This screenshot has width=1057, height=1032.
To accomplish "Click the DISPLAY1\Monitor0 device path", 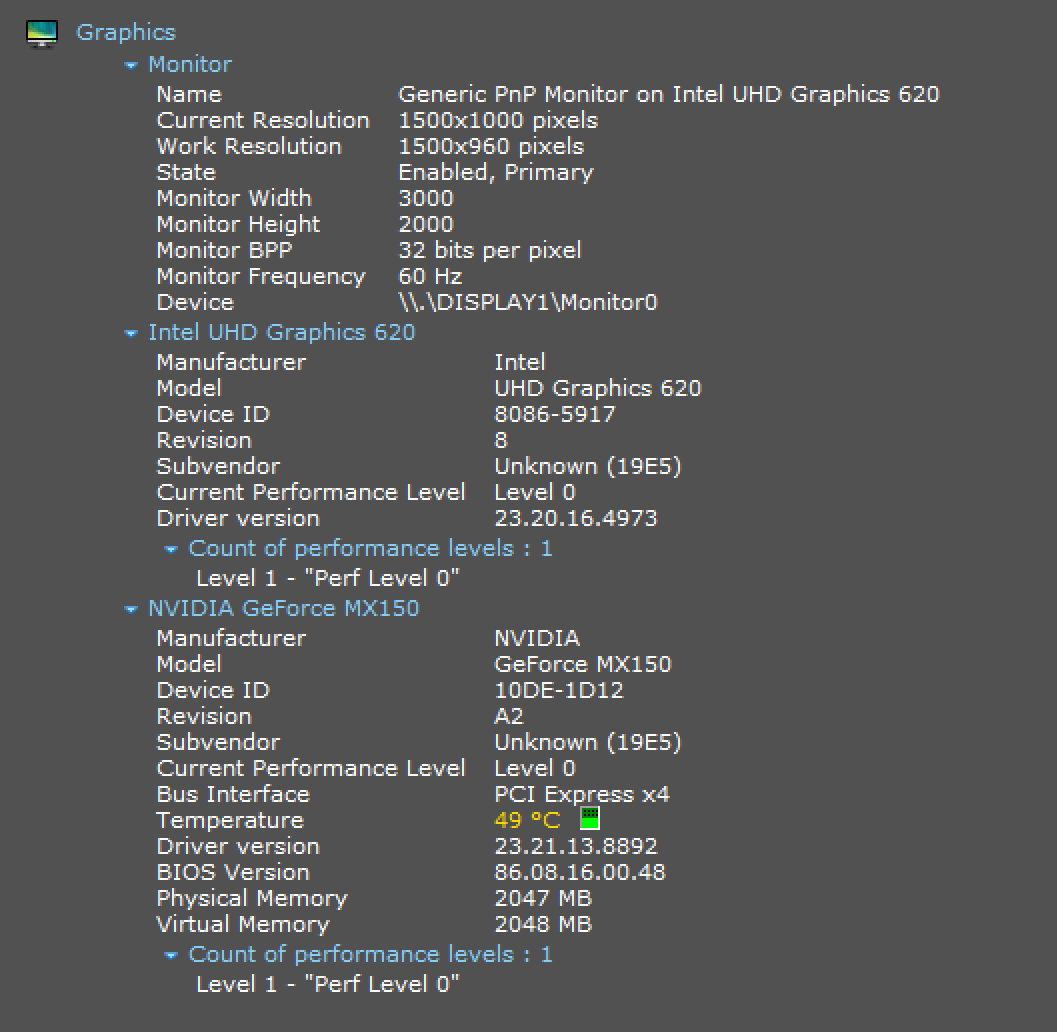I will pos(527,302).
